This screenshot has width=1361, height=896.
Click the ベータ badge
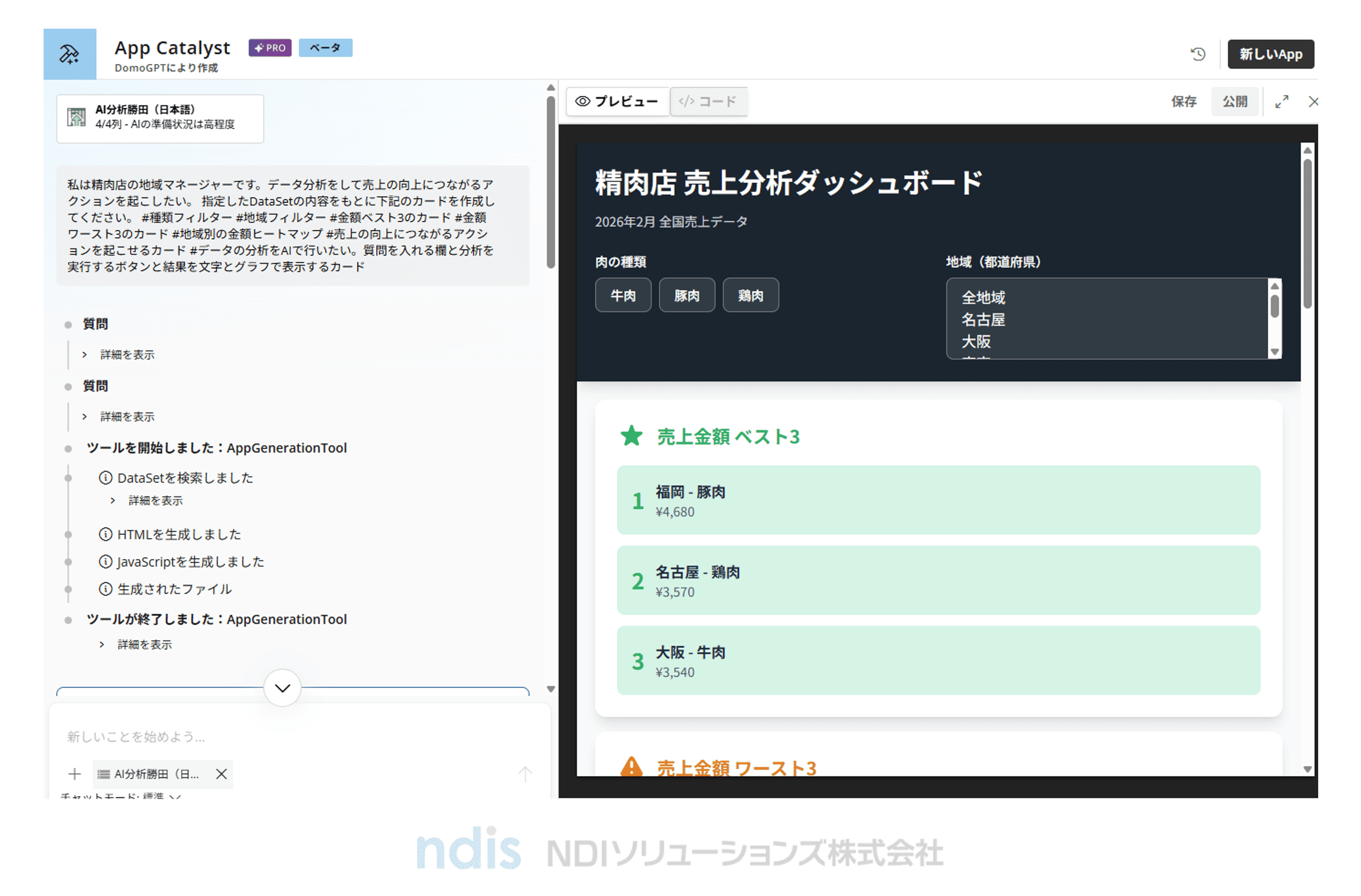tap(325, 48)
